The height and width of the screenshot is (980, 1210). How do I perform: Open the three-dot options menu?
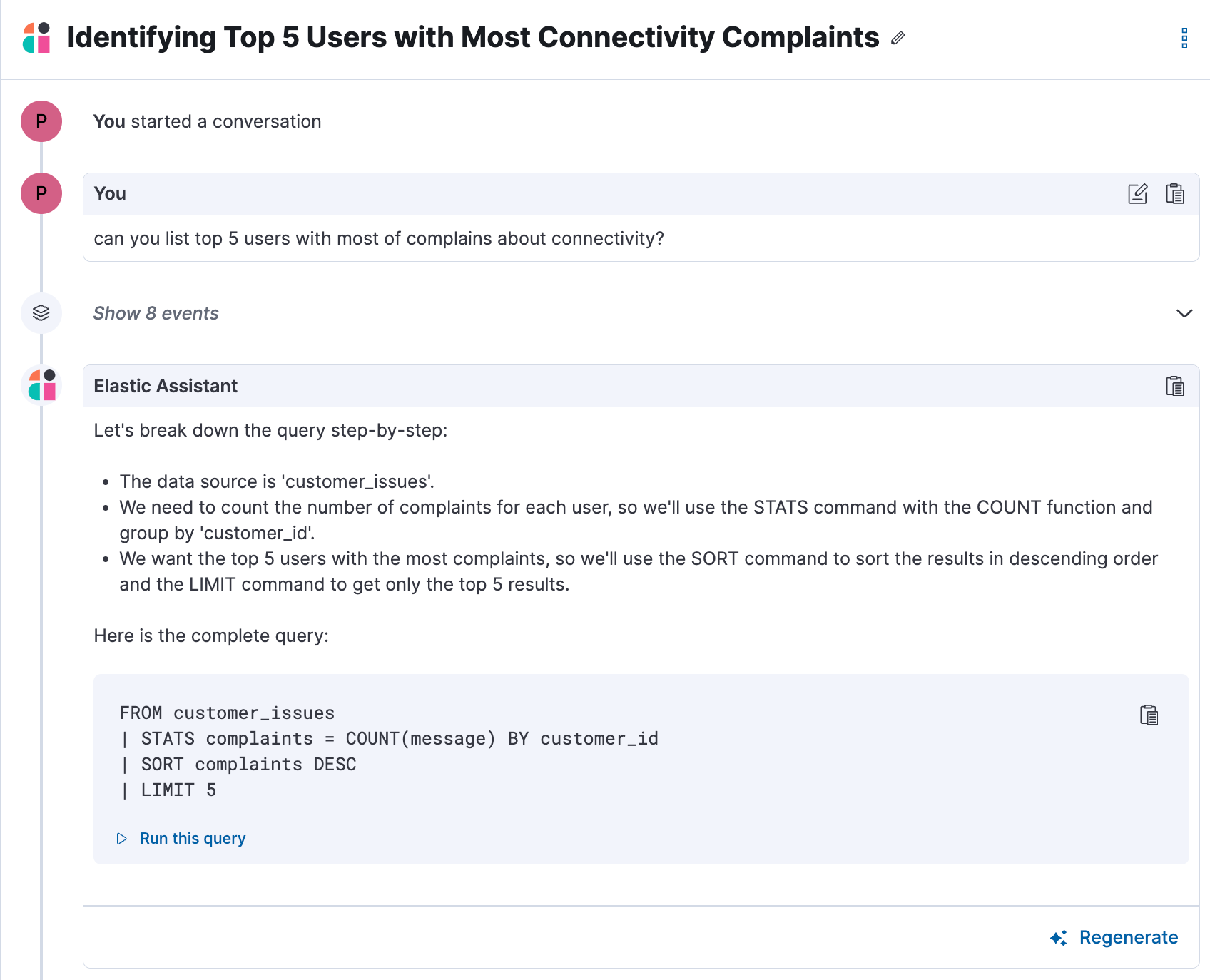[1184, 38]
